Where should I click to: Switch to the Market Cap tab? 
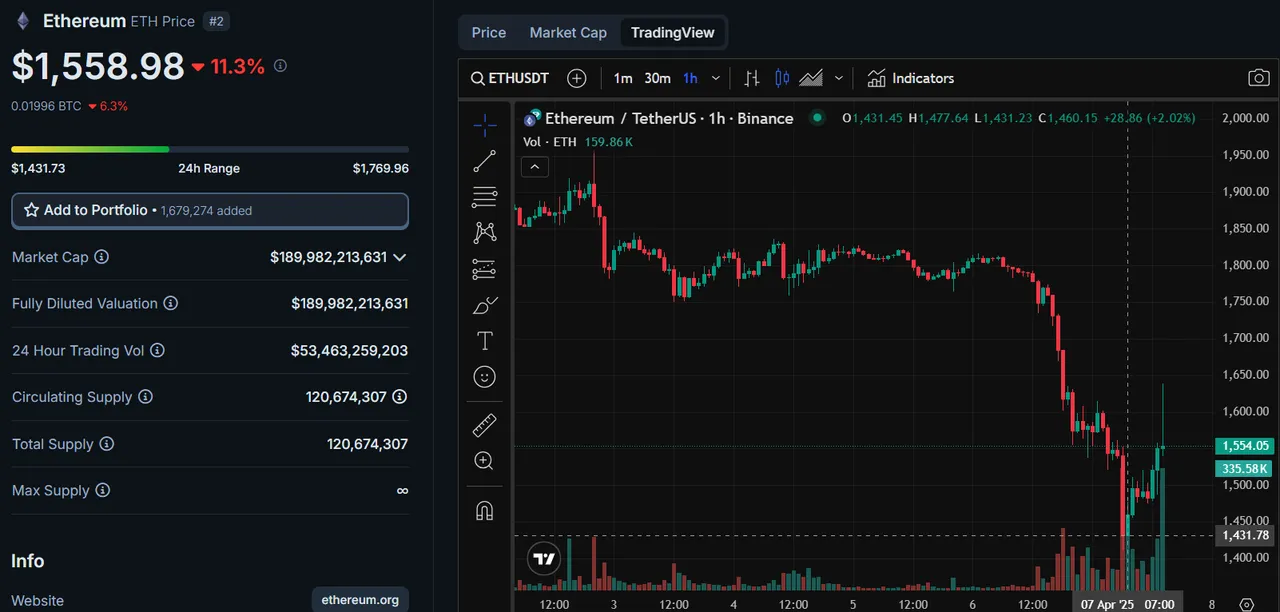(x=568, y=32)
